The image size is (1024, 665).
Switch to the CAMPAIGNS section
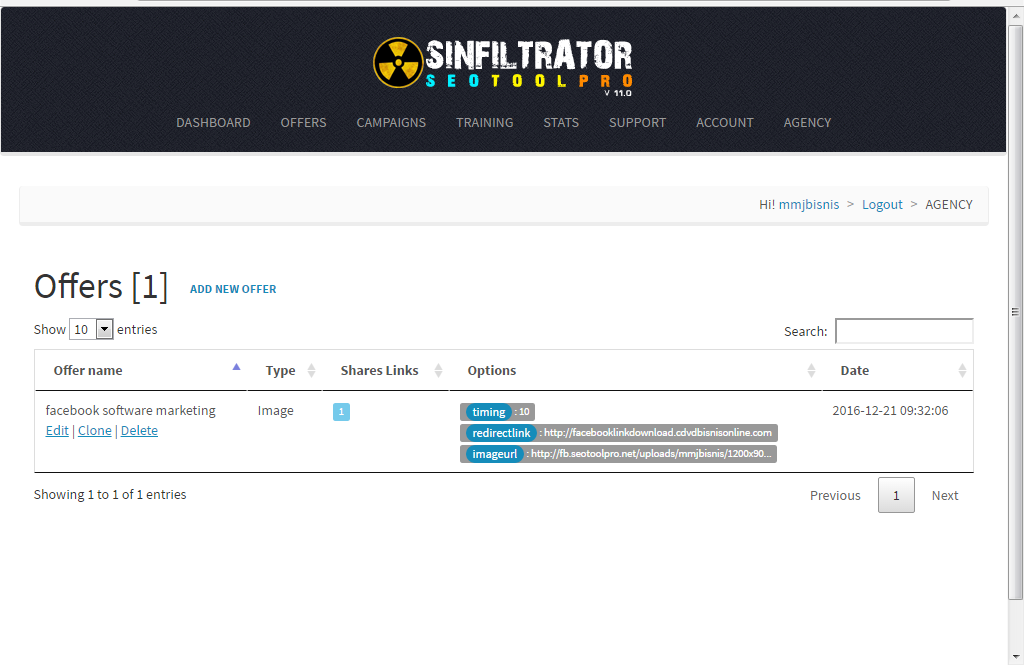coord(391,122)
